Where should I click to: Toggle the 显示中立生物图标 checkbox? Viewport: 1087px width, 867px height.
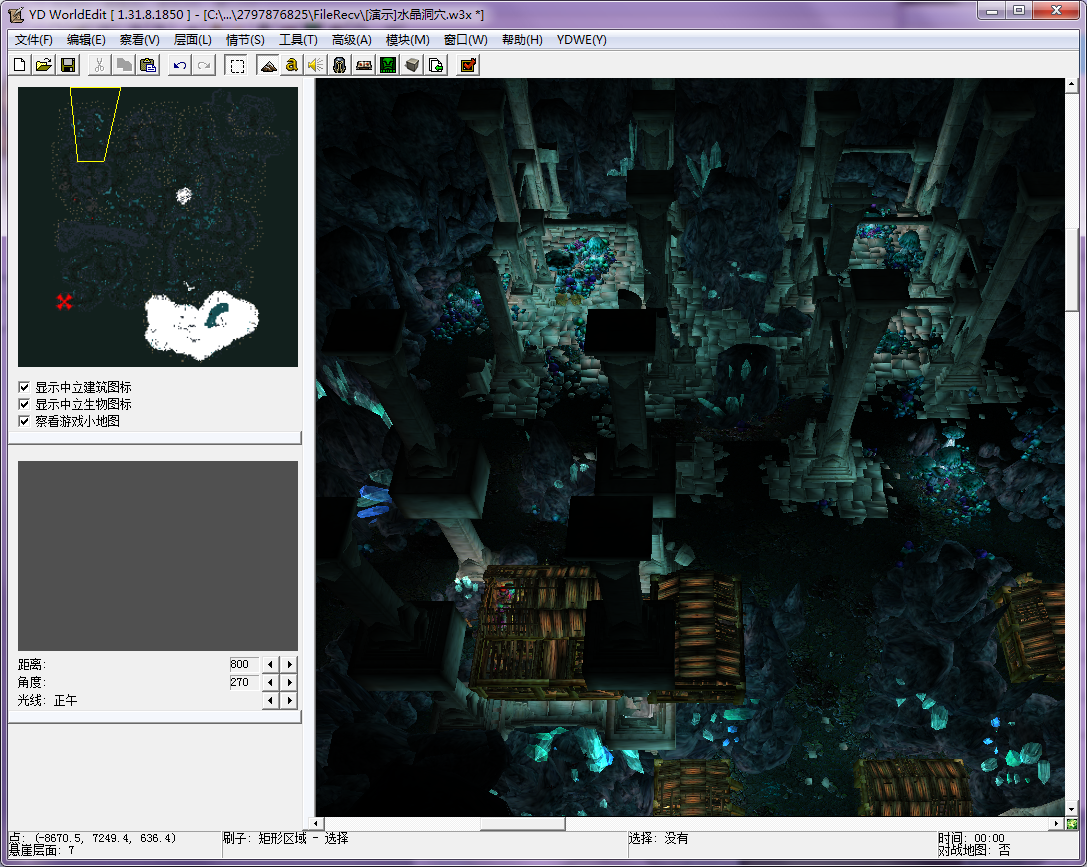pyautogui.click(x=25, y=404)
